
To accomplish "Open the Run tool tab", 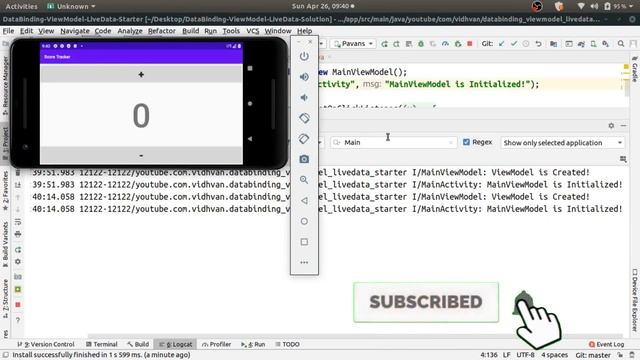I will tap(253, 344).
